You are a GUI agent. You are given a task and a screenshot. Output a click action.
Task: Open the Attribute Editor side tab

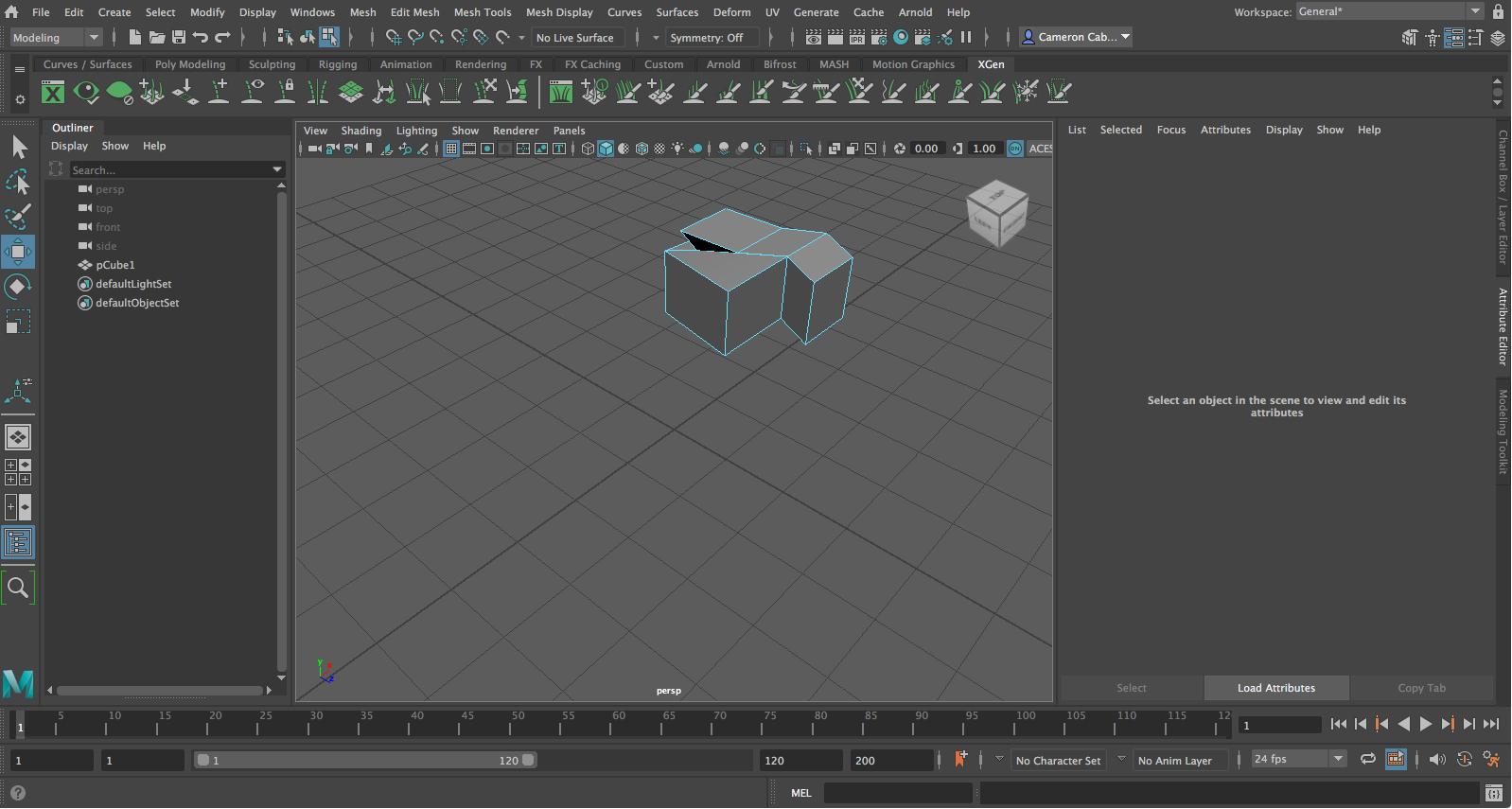[x=1503, y=326]
